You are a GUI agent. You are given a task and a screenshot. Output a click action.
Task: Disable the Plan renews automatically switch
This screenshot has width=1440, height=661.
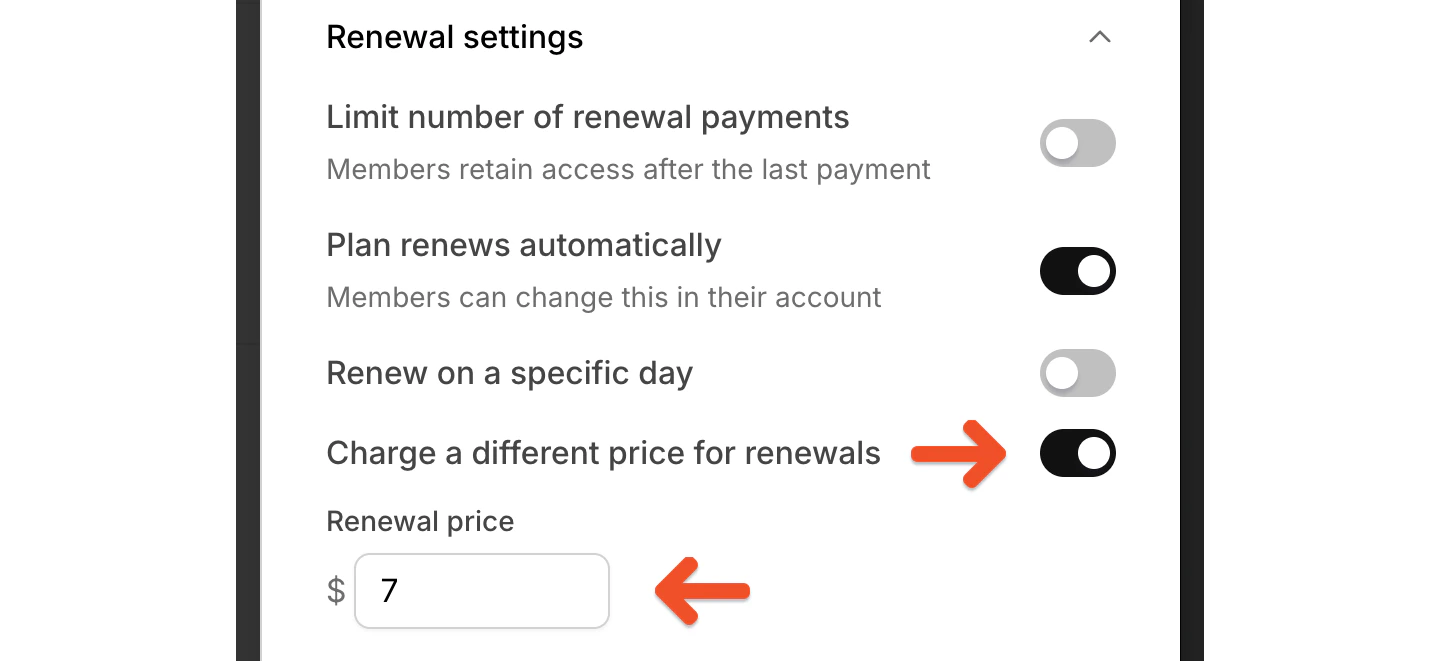point(1077,271)
